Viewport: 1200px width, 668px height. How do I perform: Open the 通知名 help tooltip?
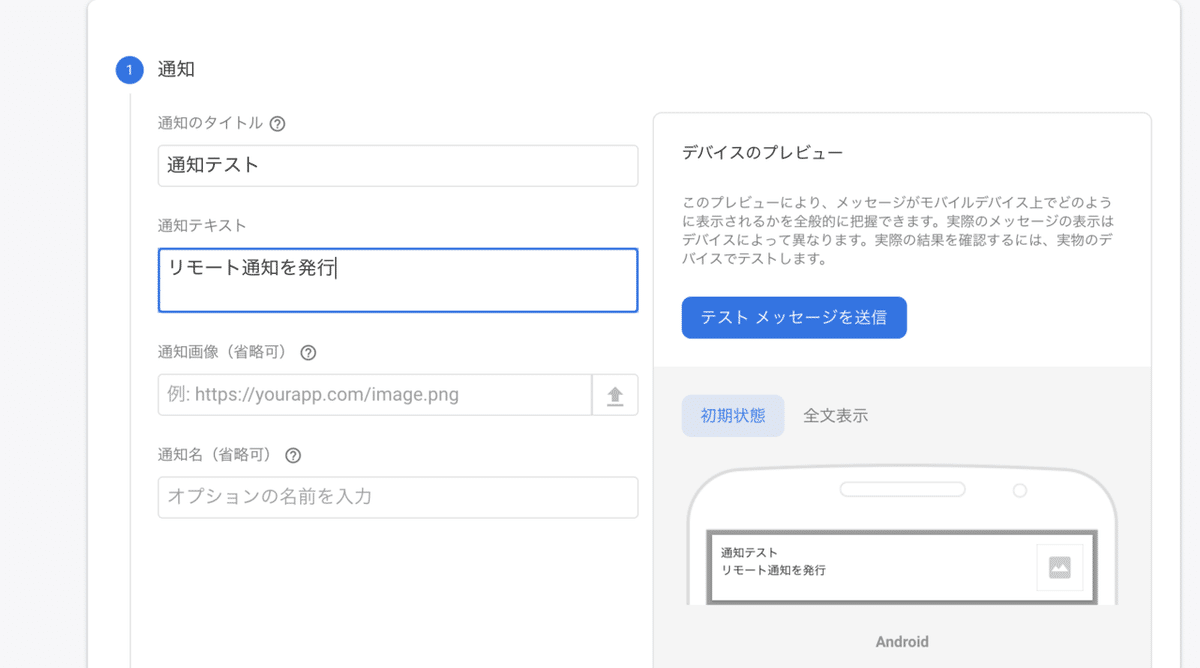pyautogui.click(x=292, y=455)
